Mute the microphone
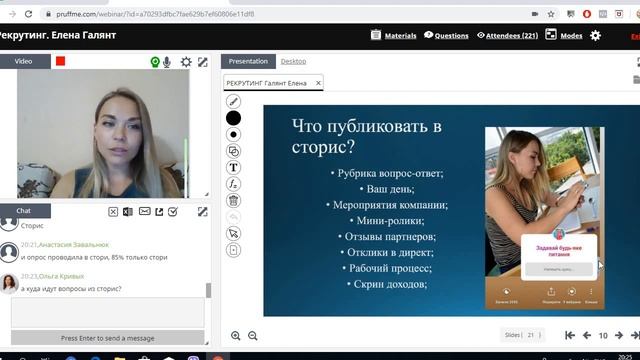Viewport: 640px width, 360px height. (167, 62)
